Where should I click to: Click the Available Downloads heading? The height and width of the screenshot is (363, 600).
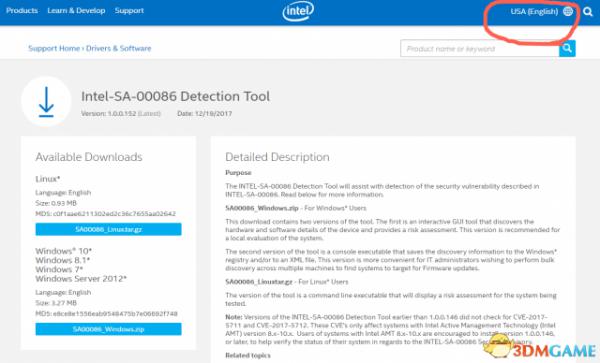(89, 157)
